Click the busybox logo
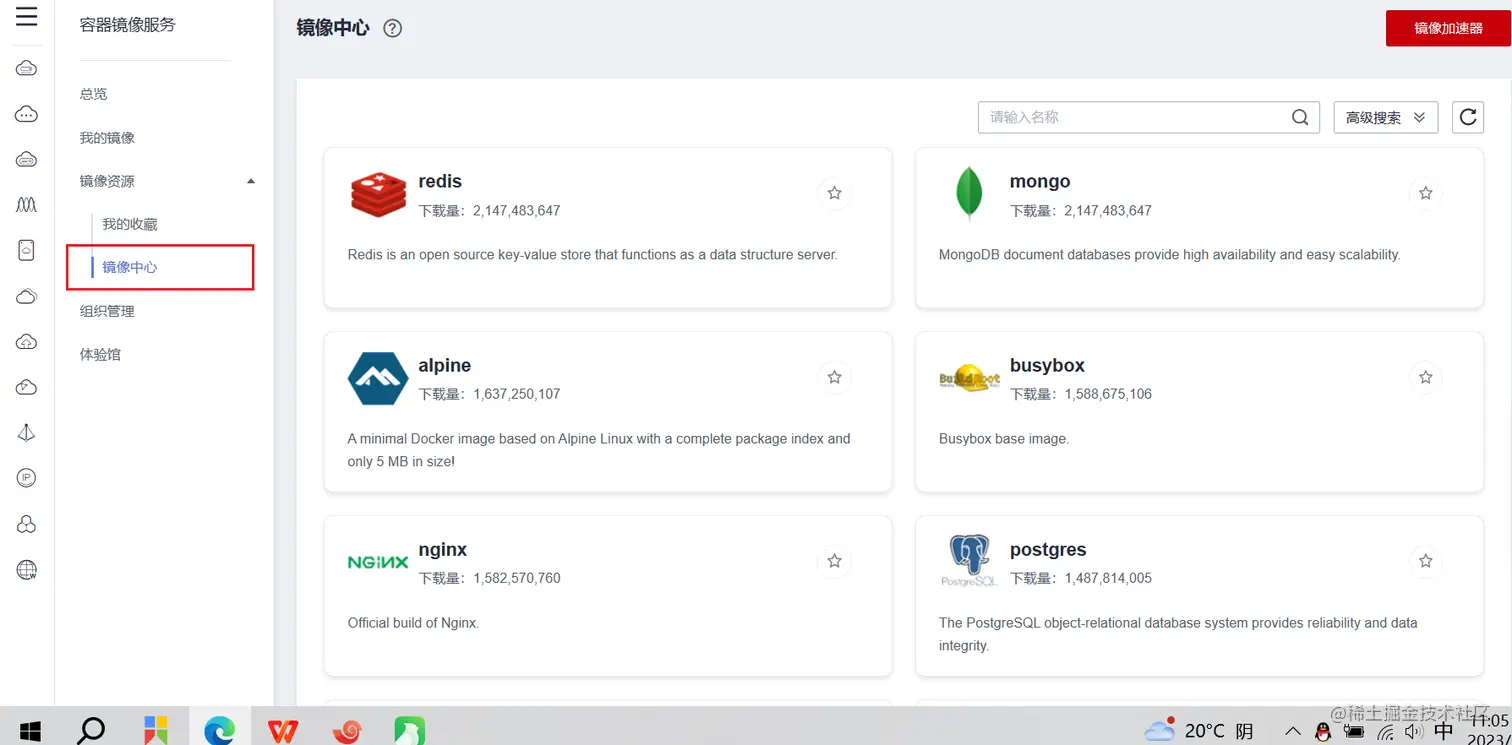 click(x=969, y=378)
